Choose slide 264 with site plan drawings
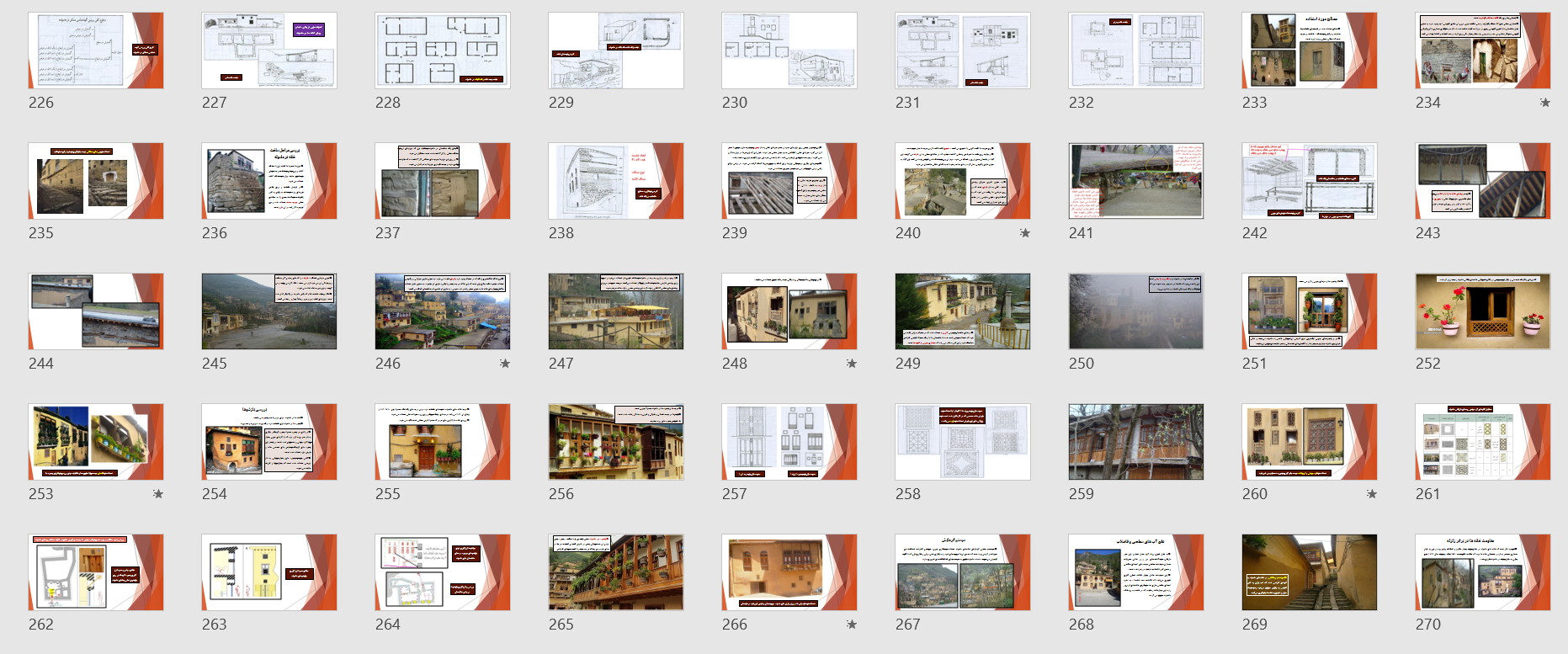 click(443, 572)
